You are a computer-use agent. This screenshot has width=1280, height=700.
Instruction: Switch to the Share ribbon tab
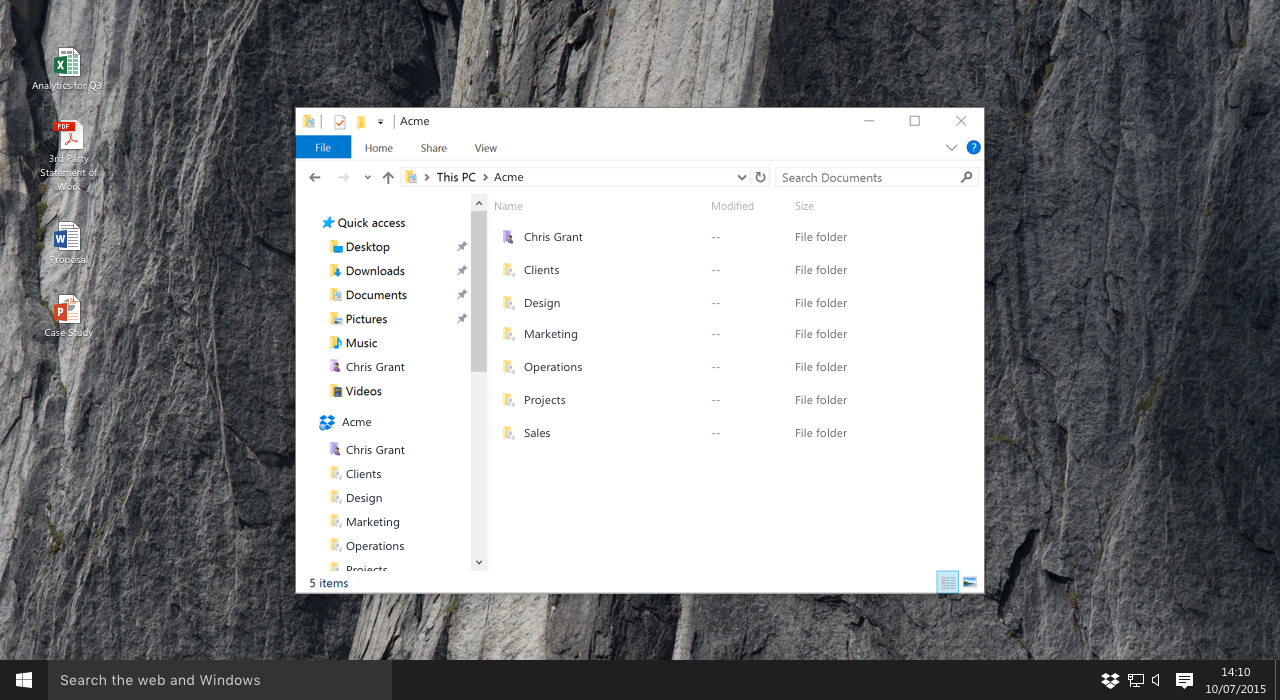point(434,148)
